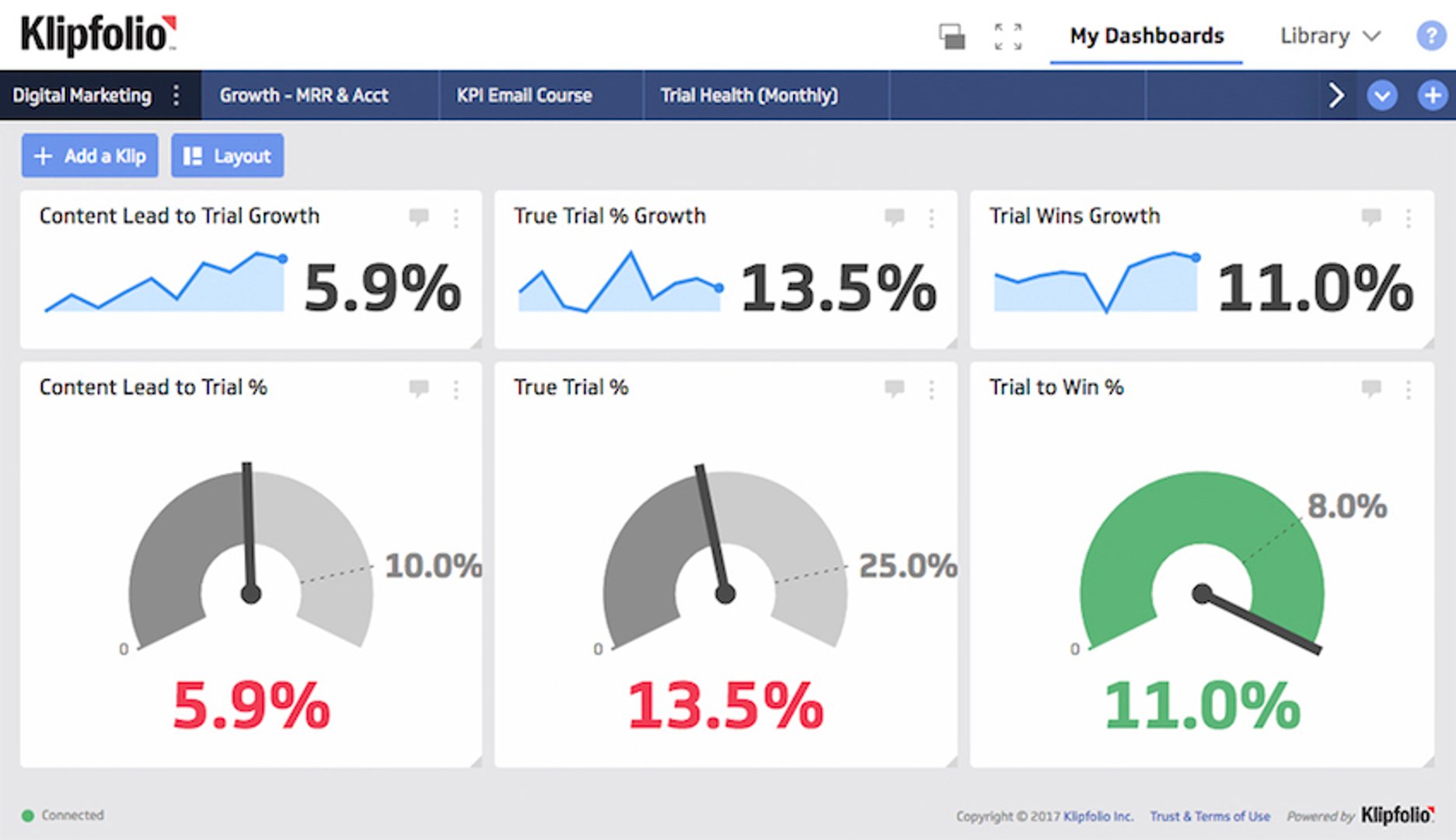Image resolution: width=1456 pixels, height=840 pixels.
Task: Open the Trial to Win % klip menu
Action: click(x=1408, y=389)
